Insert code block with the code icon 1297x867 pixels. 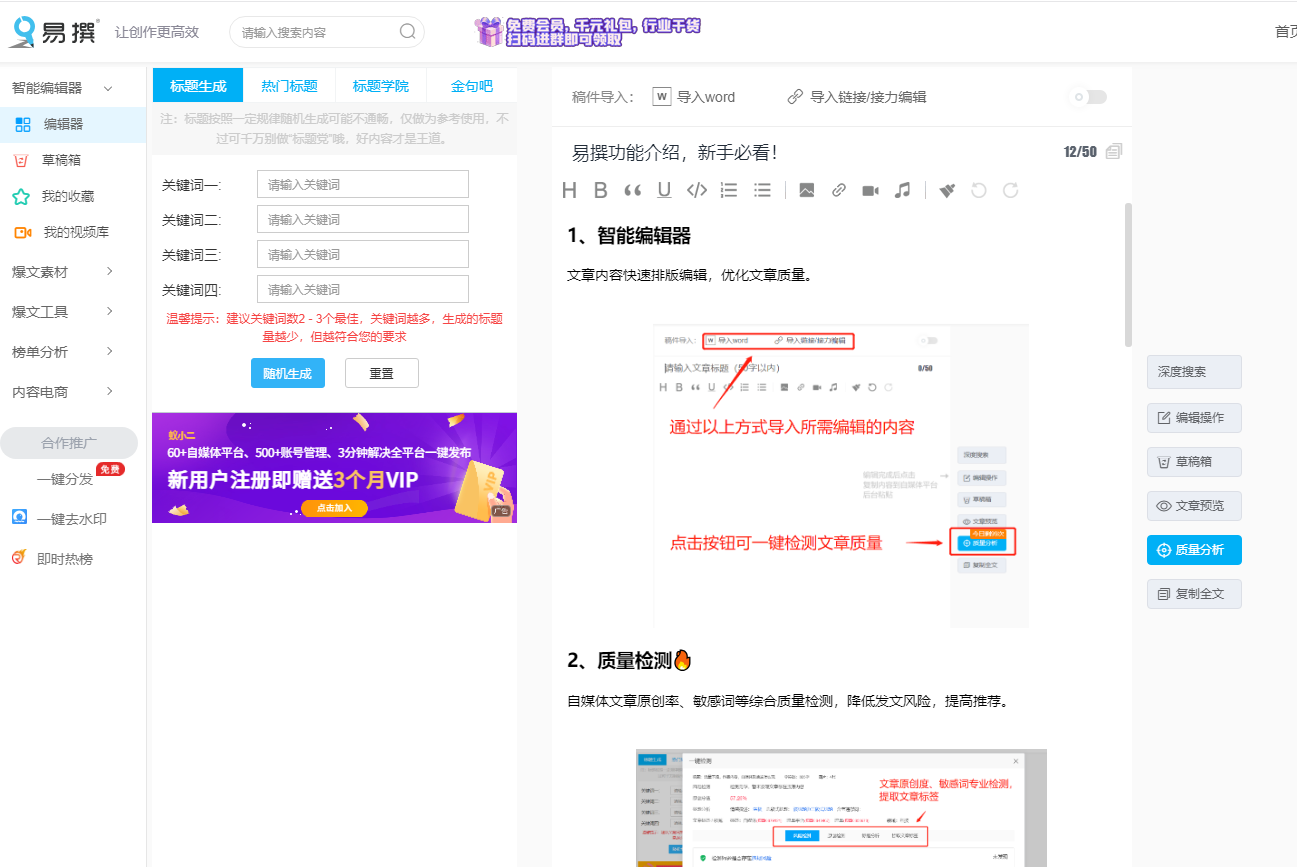697,190
